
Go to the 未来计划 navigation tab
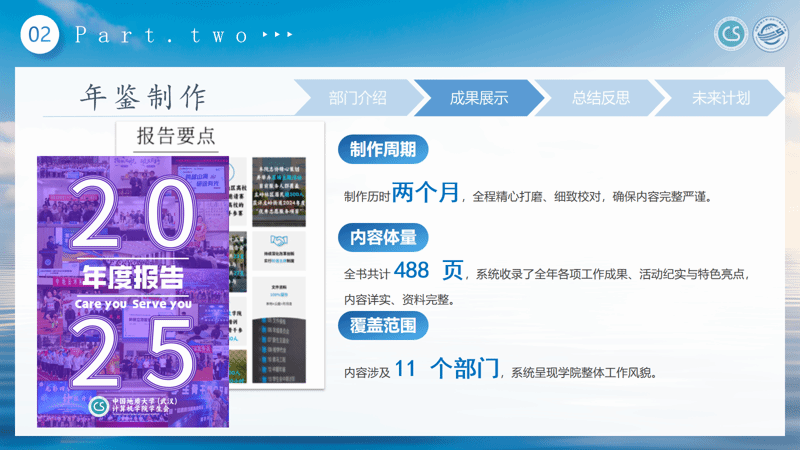pyautogui.click(x=721, y=98)
